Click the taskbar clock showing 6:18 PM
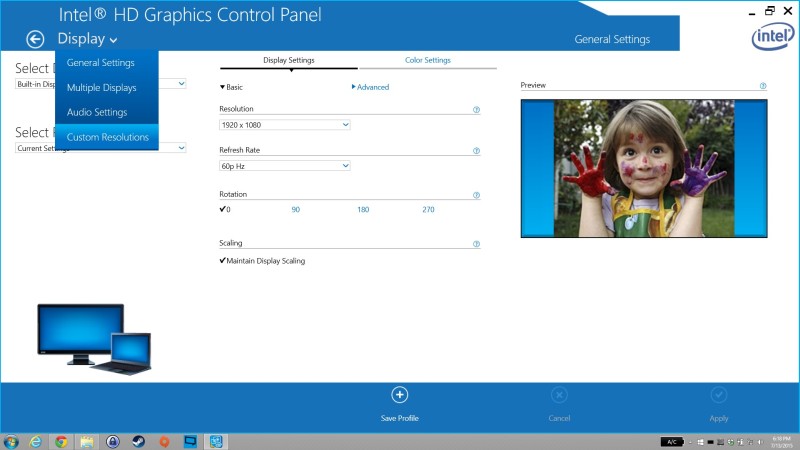800x450 pixels. (782, 442)
